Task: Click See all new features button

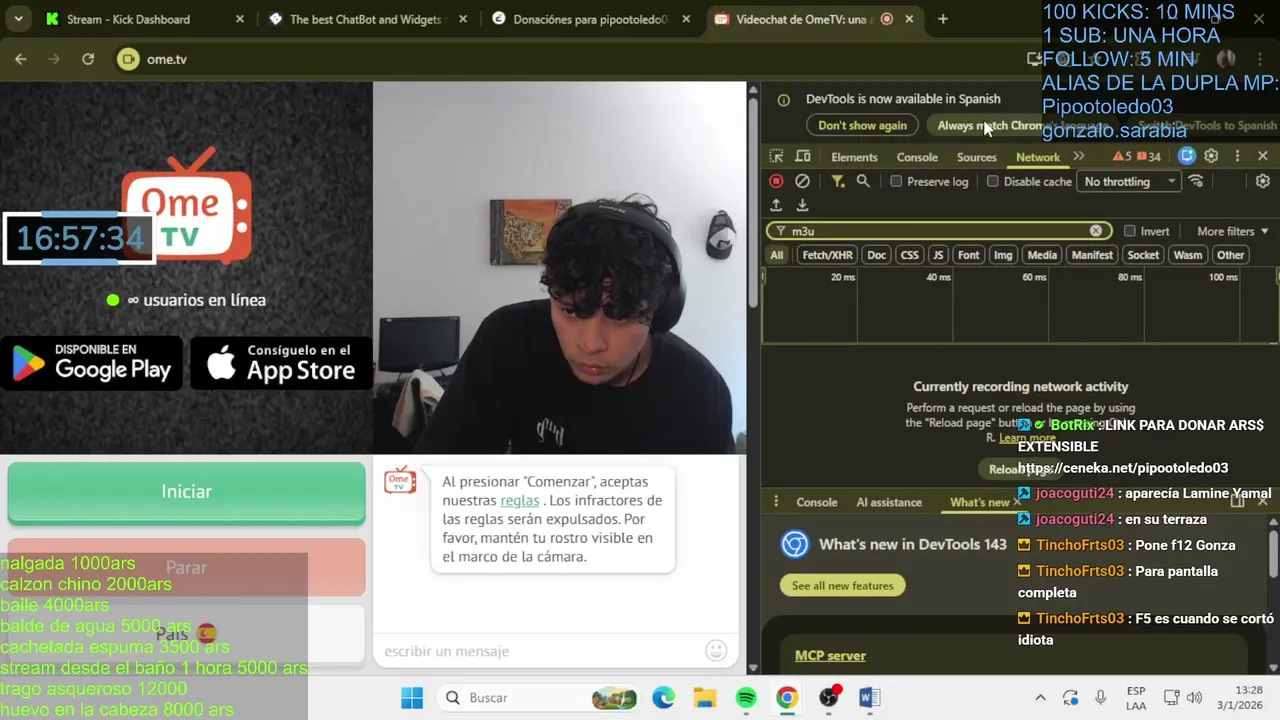Action: tap(842, 585)
